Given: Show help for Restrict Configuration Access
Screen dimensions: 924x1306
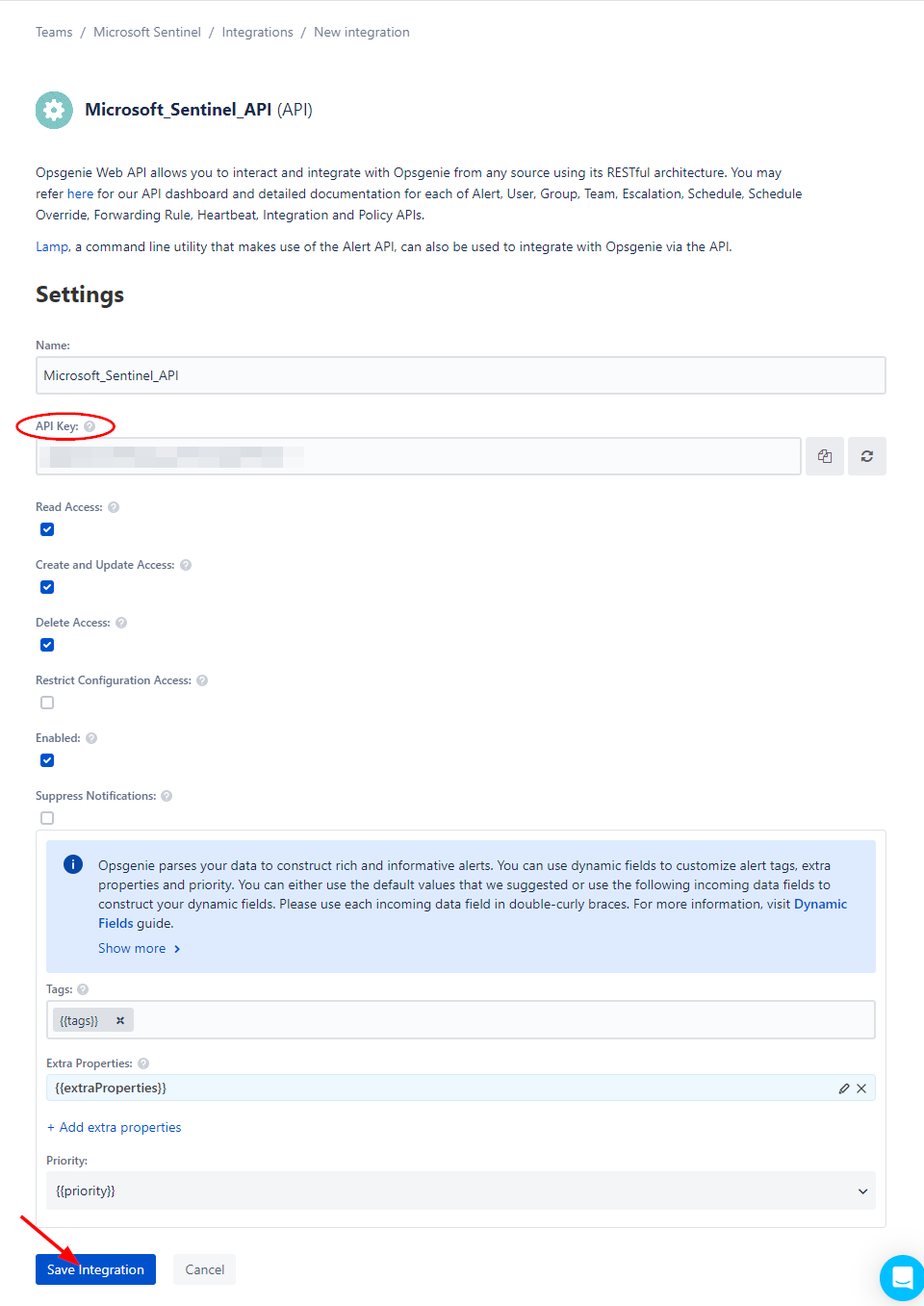Looking at the screenshot, I should [202, 680].
